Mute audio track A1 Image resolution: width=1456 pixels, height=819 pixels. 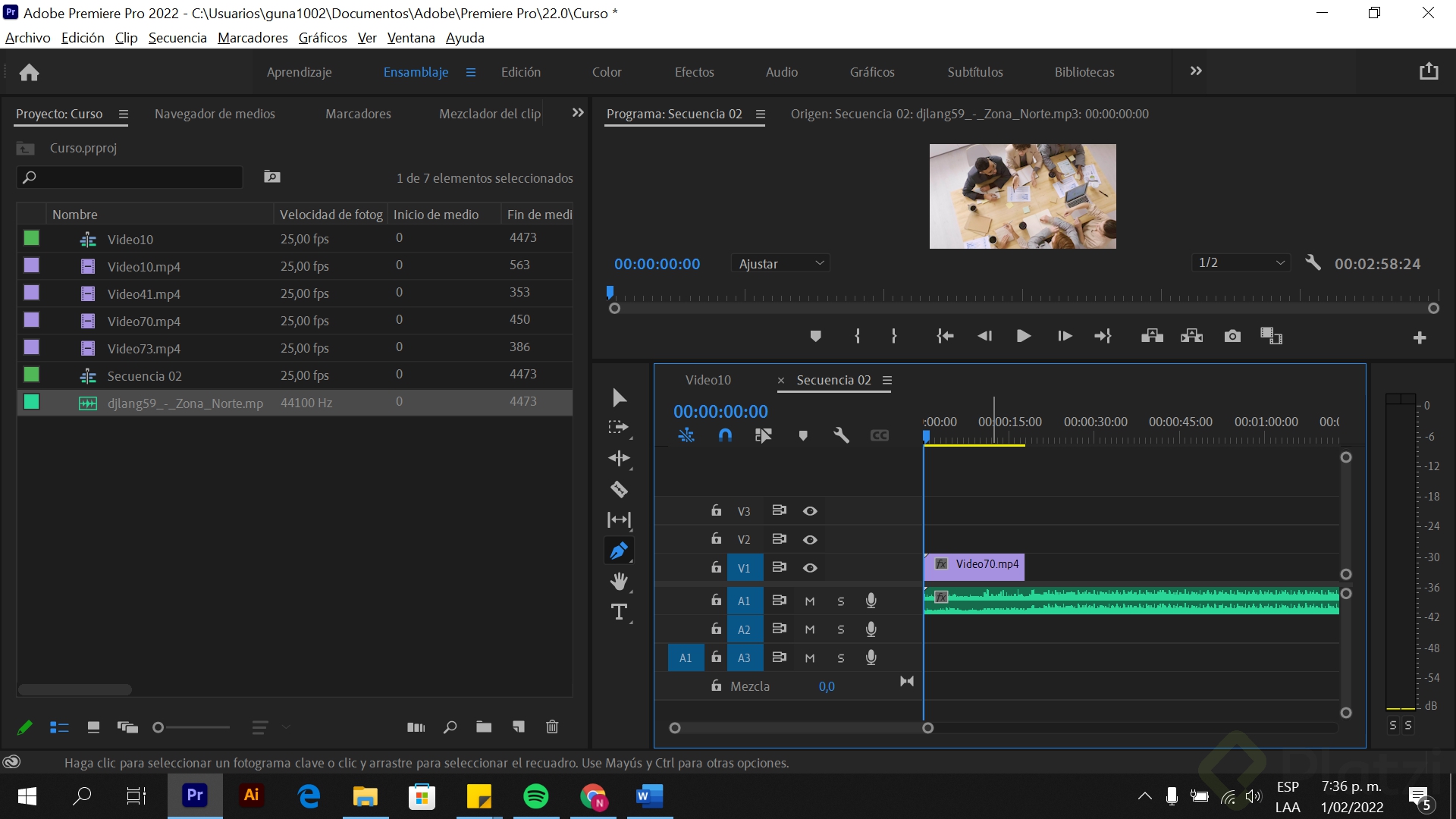coord(810,601)
